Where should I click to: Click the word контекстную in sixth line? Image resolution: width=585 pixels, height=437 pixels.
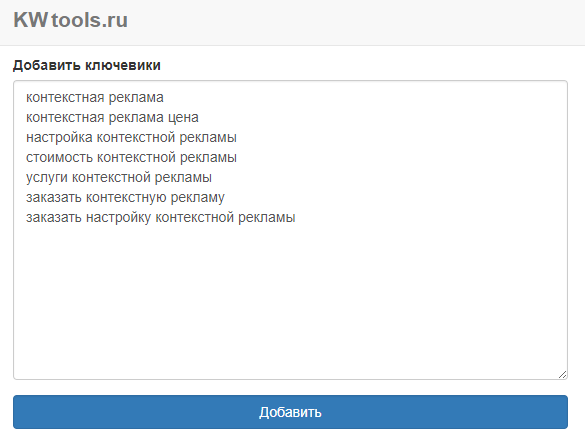tap(126, 197)
